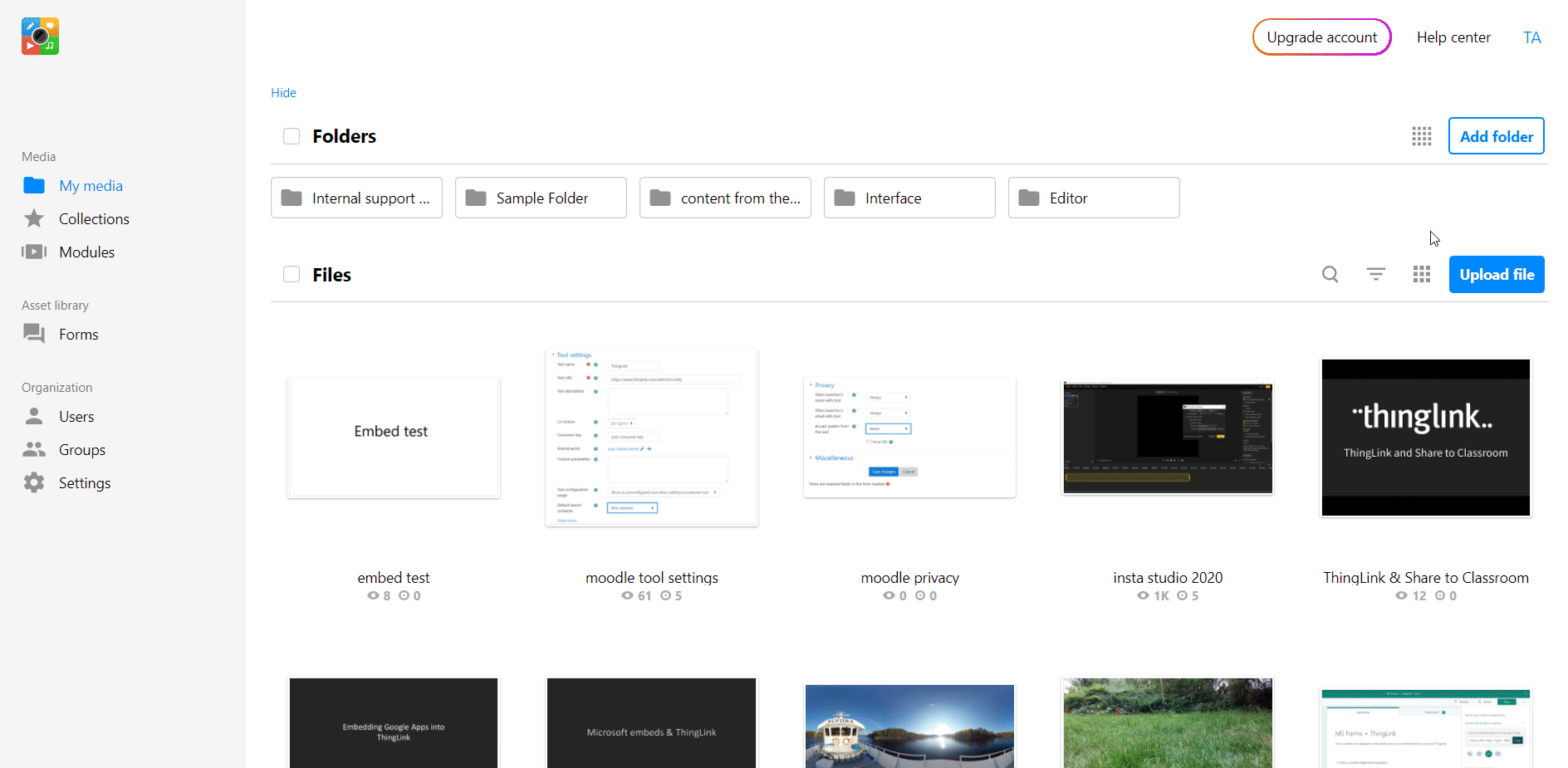Open embed test thumbnail
The width and height of the screenshot is (1568, 768).
point(394,438)
